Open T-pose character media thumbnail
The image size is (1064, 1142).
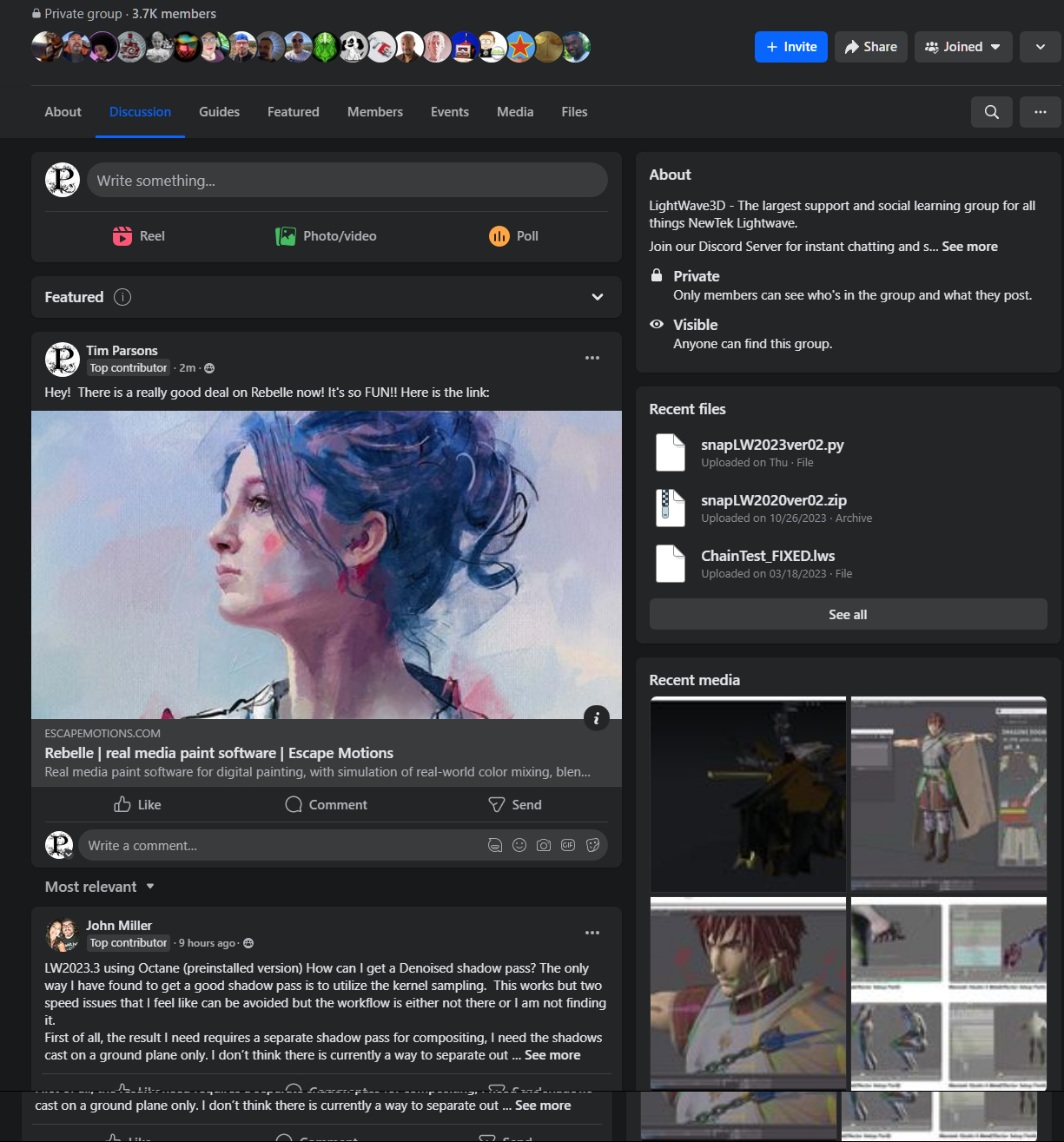click(948, 794)
